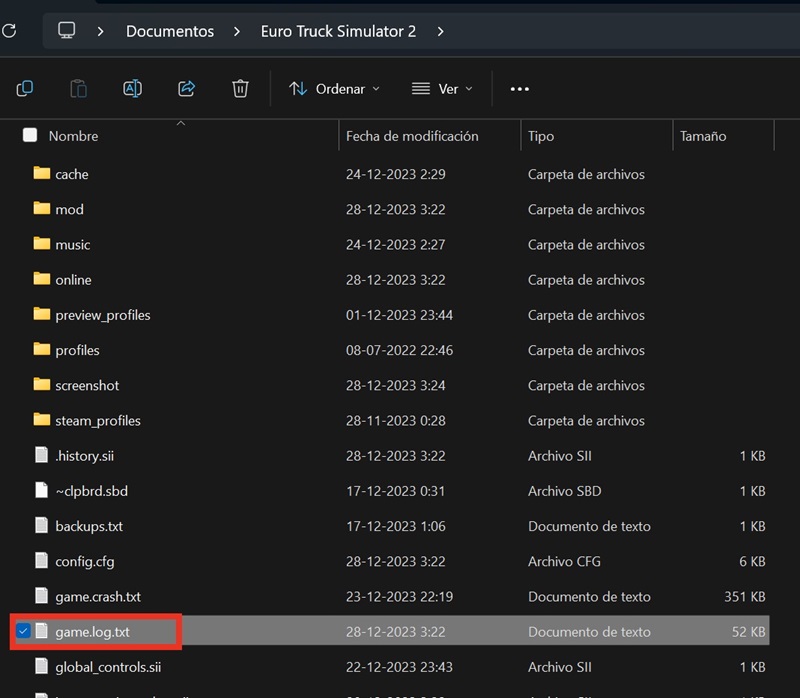Select the backups.txt file icon

(x=41, y=525)
